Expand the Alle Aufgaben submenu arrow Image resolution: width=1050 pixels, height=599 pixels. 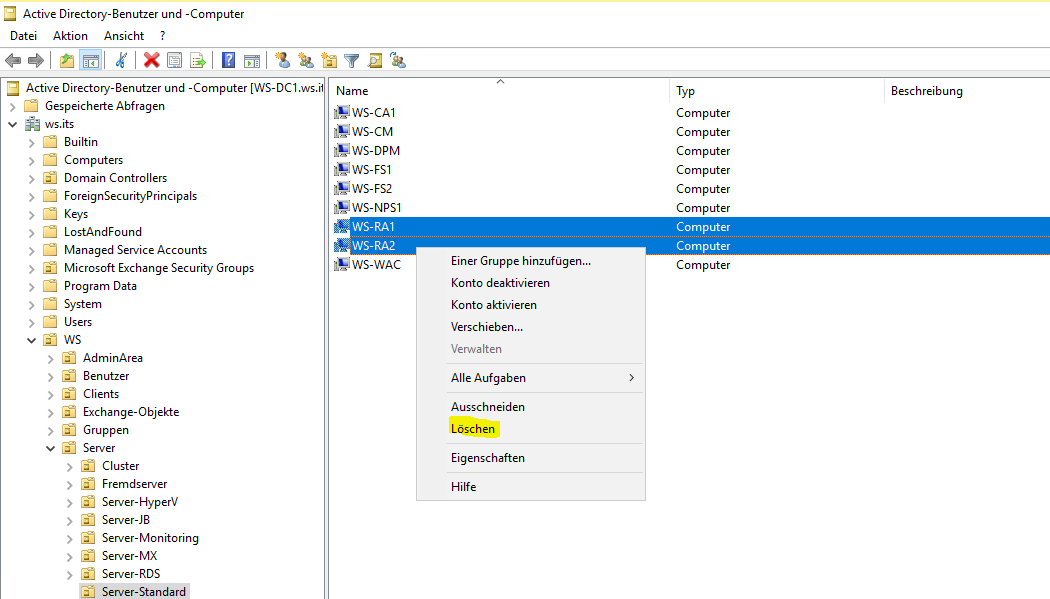(x=631, y=377)
